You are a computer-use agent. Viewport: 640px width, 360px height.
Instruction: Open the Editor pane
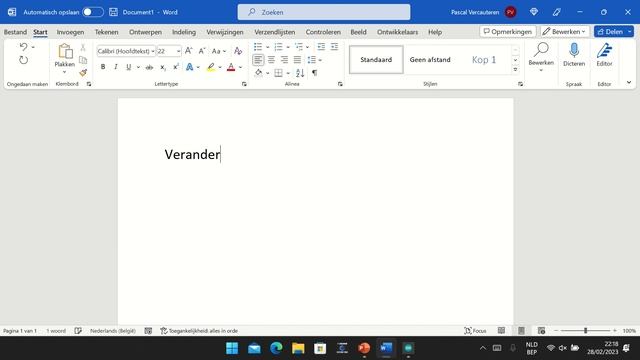[x=604, y=55]
